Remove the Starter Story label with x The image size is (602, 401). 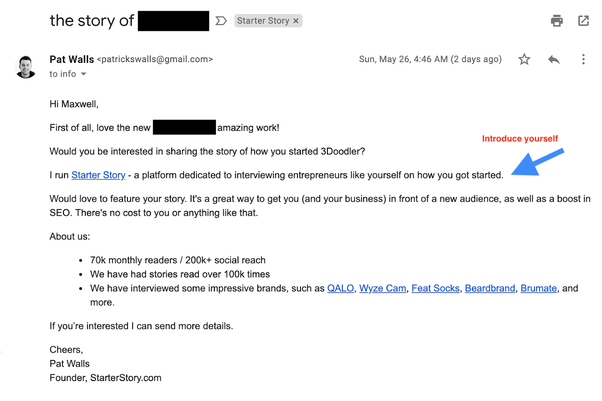[x=296, y=20]
